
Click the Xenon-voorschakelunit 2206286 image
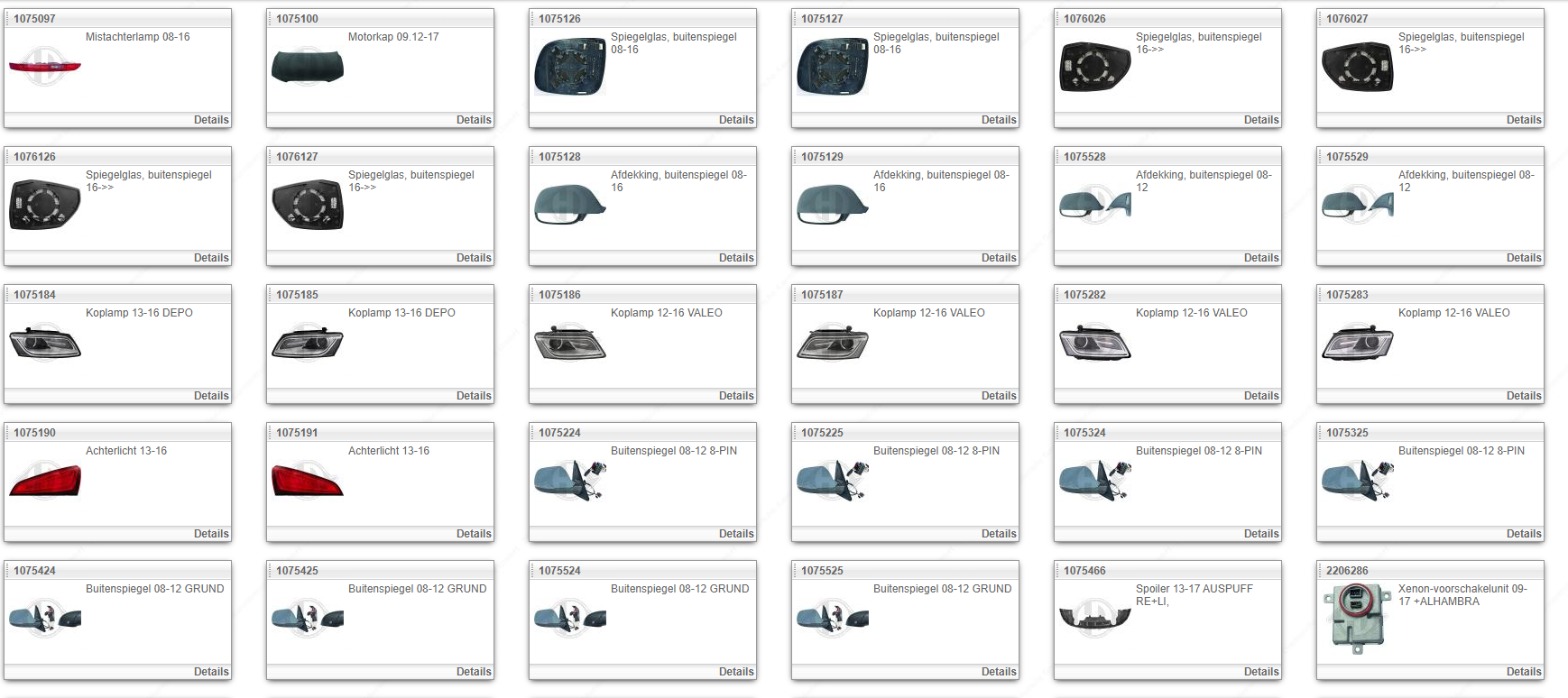click(1358, 620)
